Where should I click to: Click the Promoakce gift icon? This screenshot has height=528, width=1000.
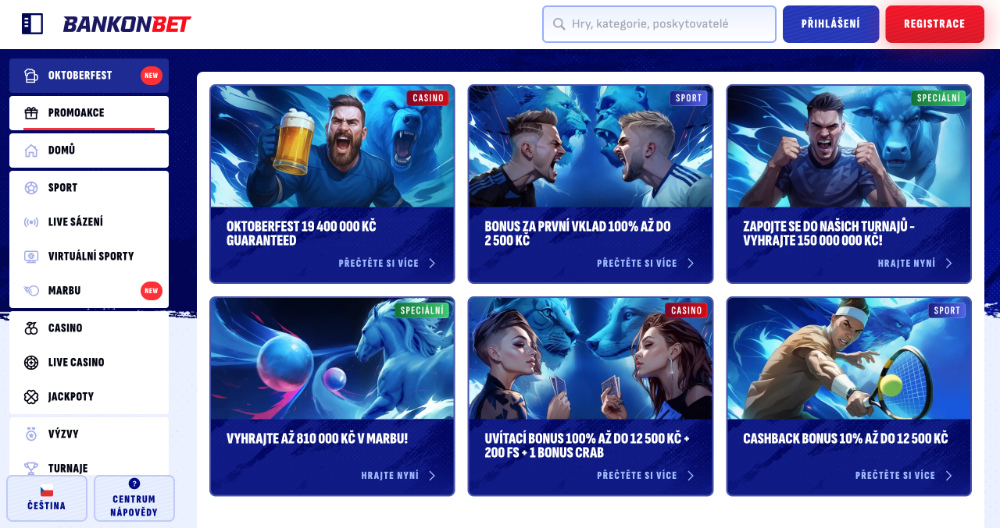pos(31,113)
